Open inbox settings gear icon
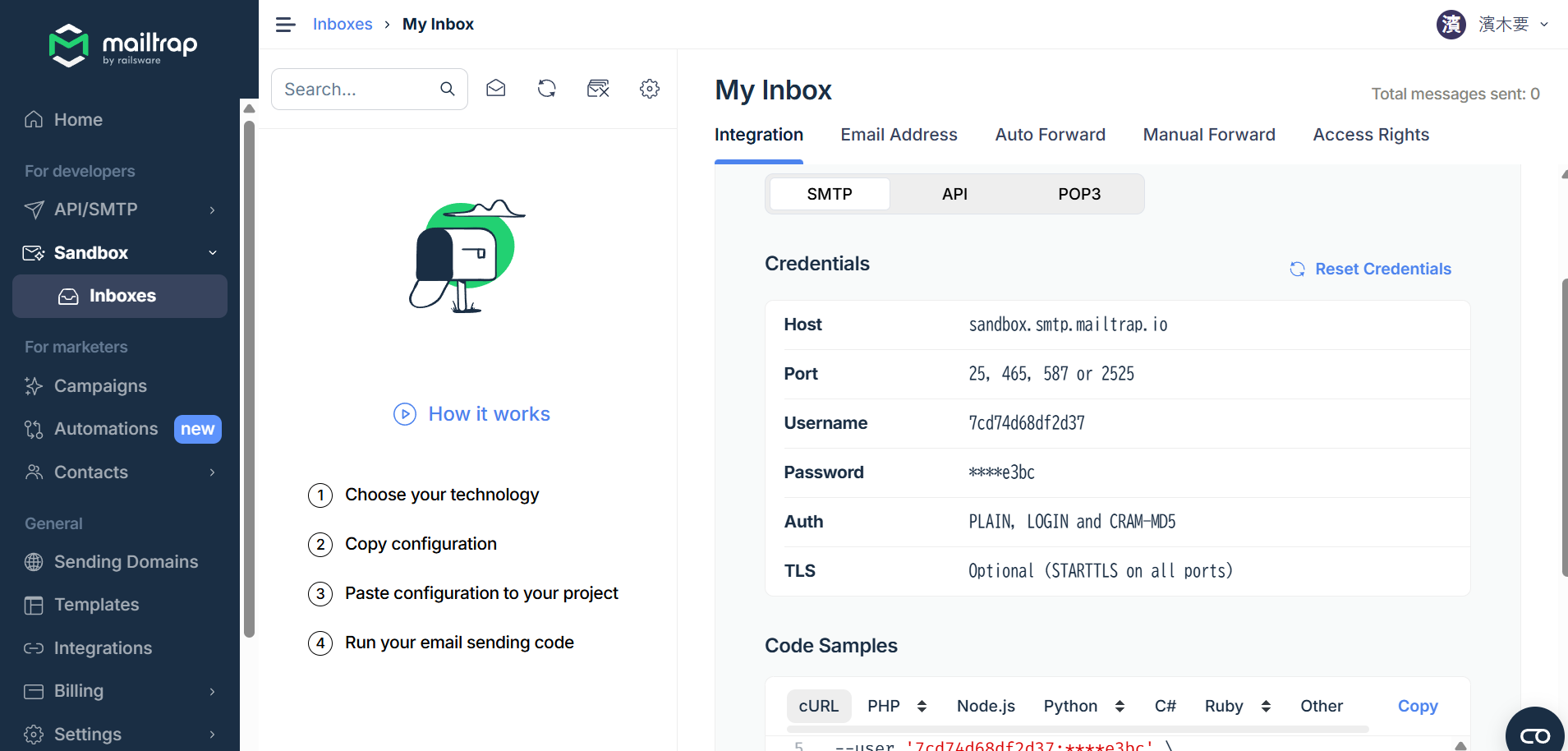The image size is (1568, 751). click(x=650, y=89)
